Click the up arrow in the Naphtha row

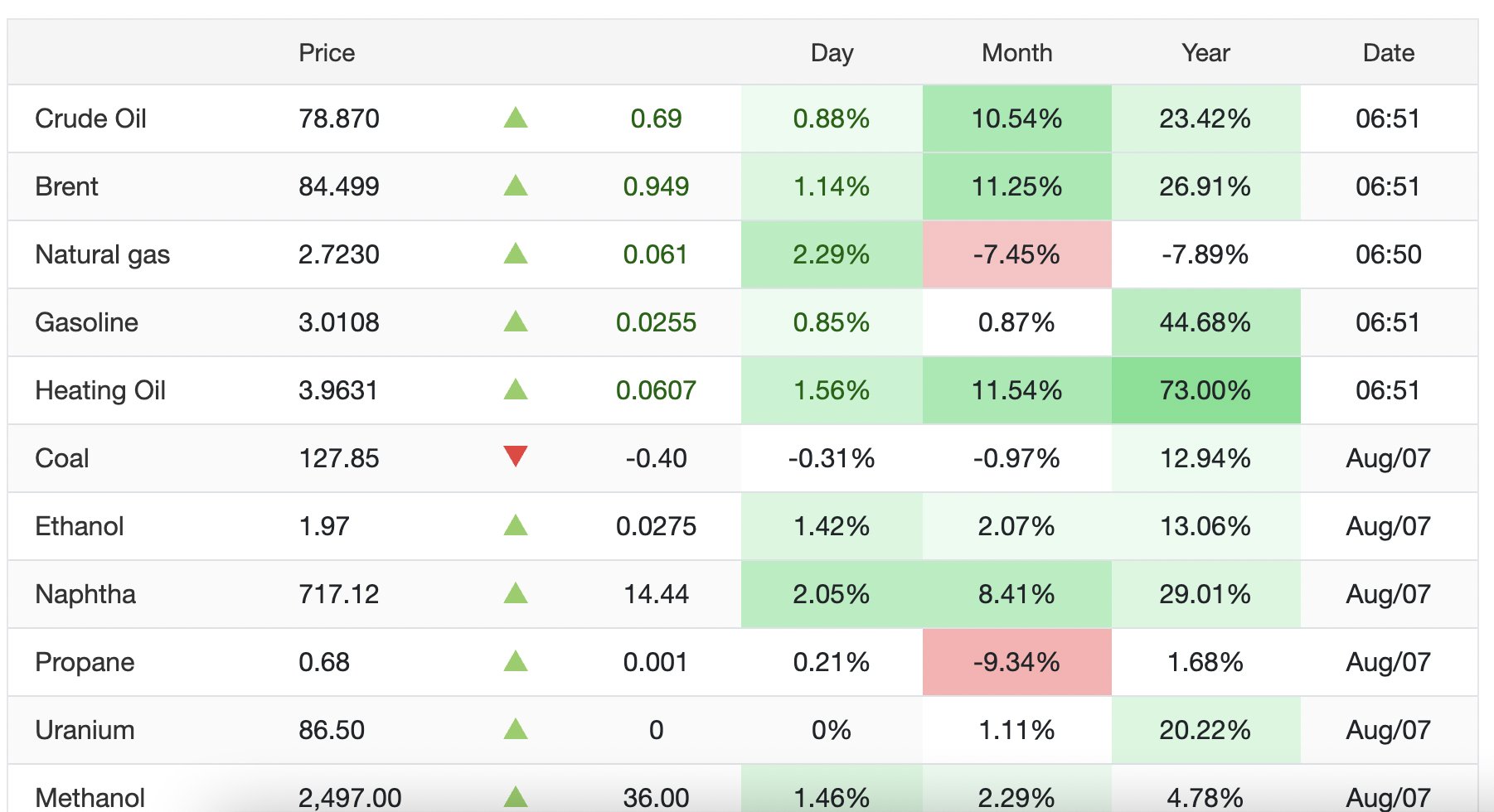516,593
